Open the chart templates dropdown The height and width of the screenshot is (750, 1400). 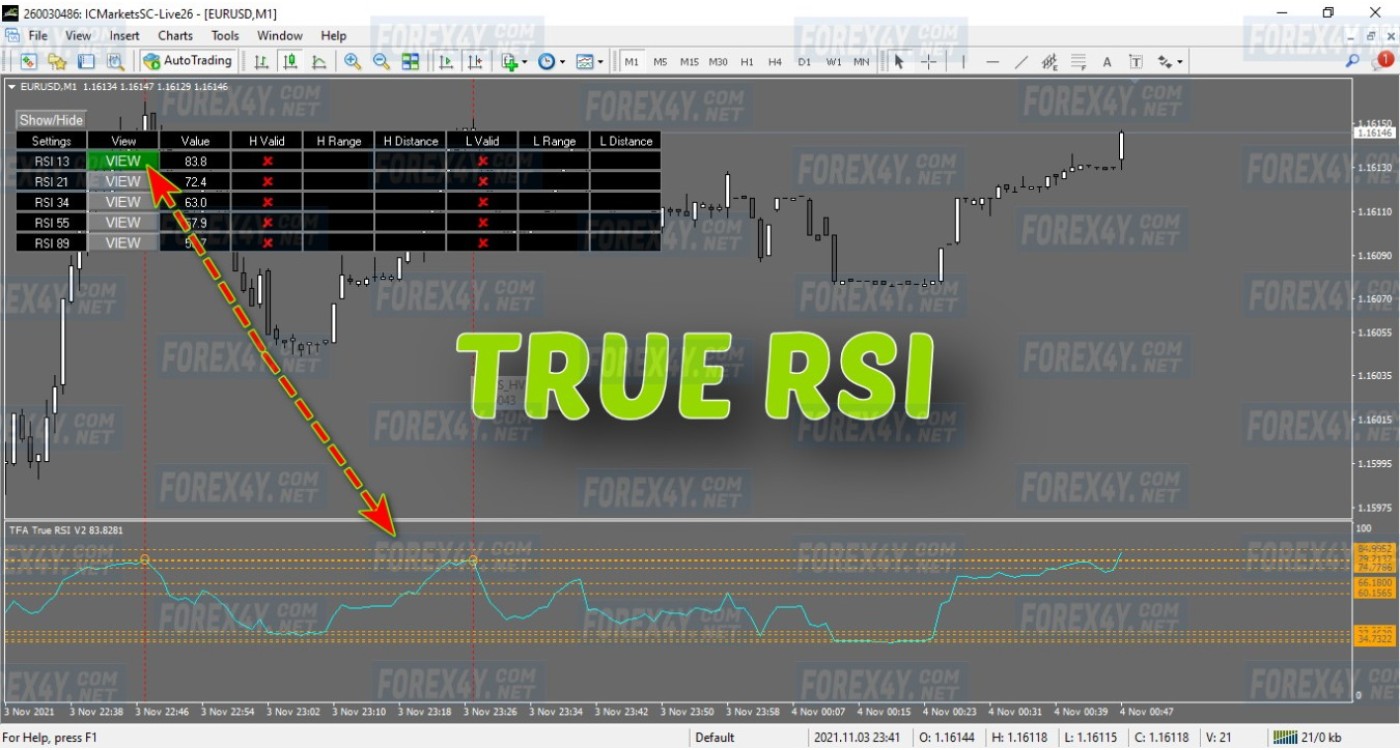(600, 61)
